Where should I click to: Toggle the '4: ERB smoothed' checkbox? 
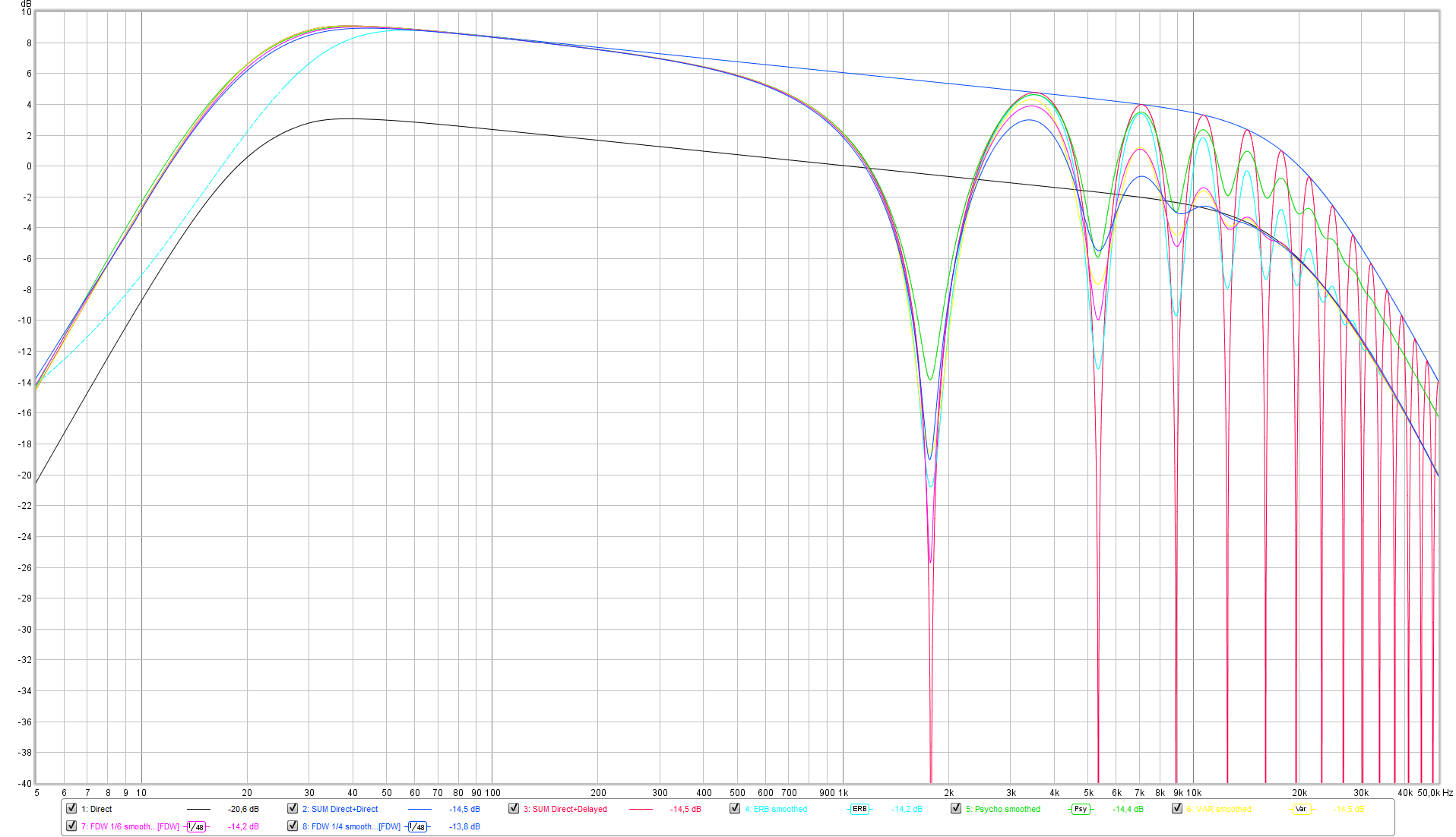735,808
